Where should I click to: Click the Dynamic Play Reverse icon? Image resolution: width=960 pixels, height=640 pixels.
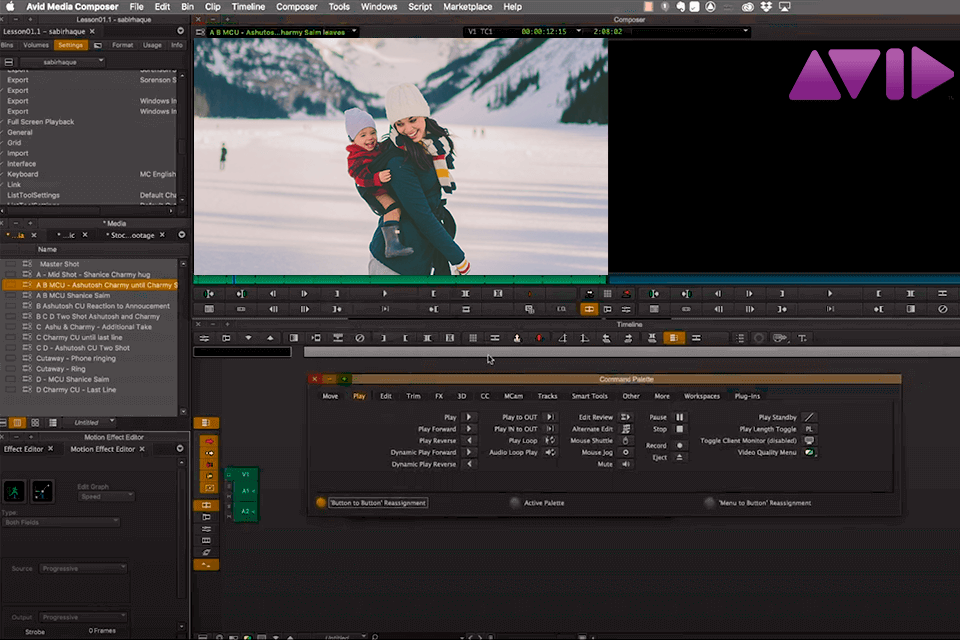point(469,464)
